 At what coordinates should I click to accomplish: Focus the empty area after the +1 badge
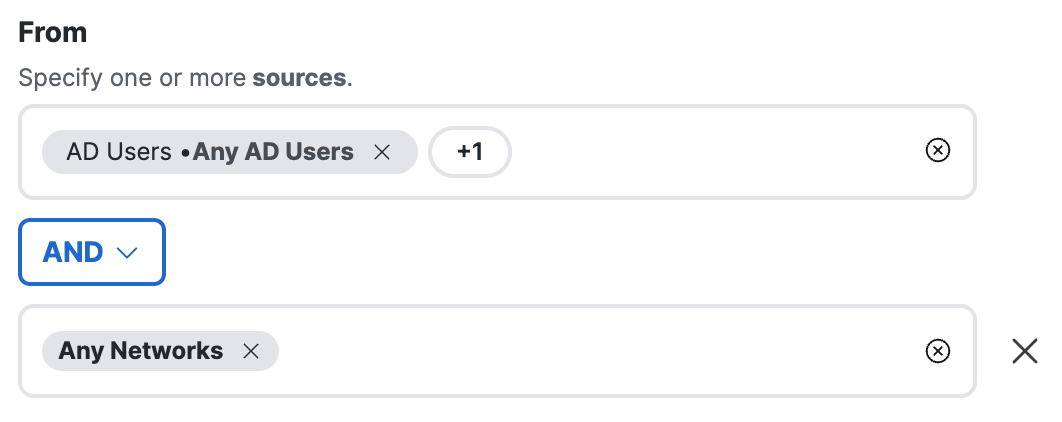tap(715, 152)
